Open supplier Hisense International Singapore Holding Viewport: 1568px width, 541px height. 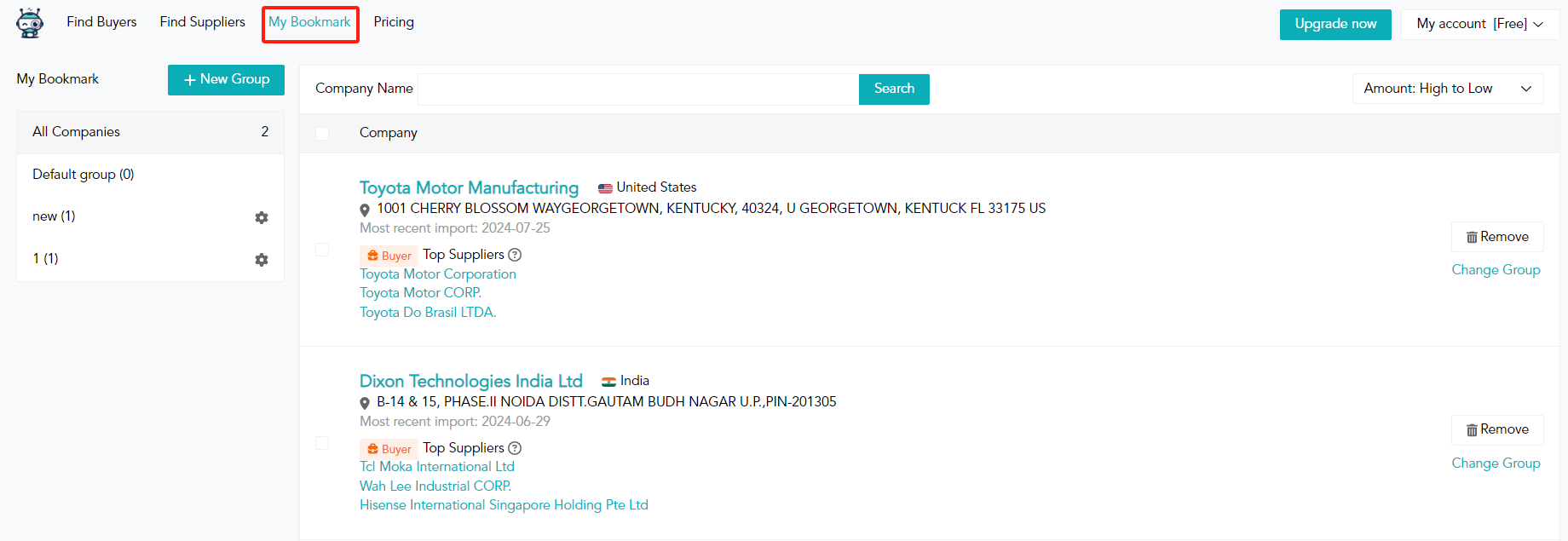[x=504, y=505]
